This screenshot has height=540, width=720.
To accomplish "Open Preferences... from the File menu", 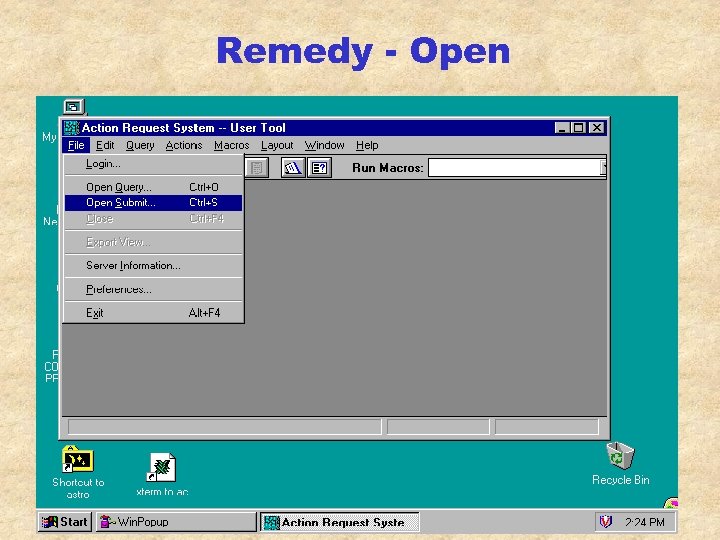I will (x=153, y=289).
